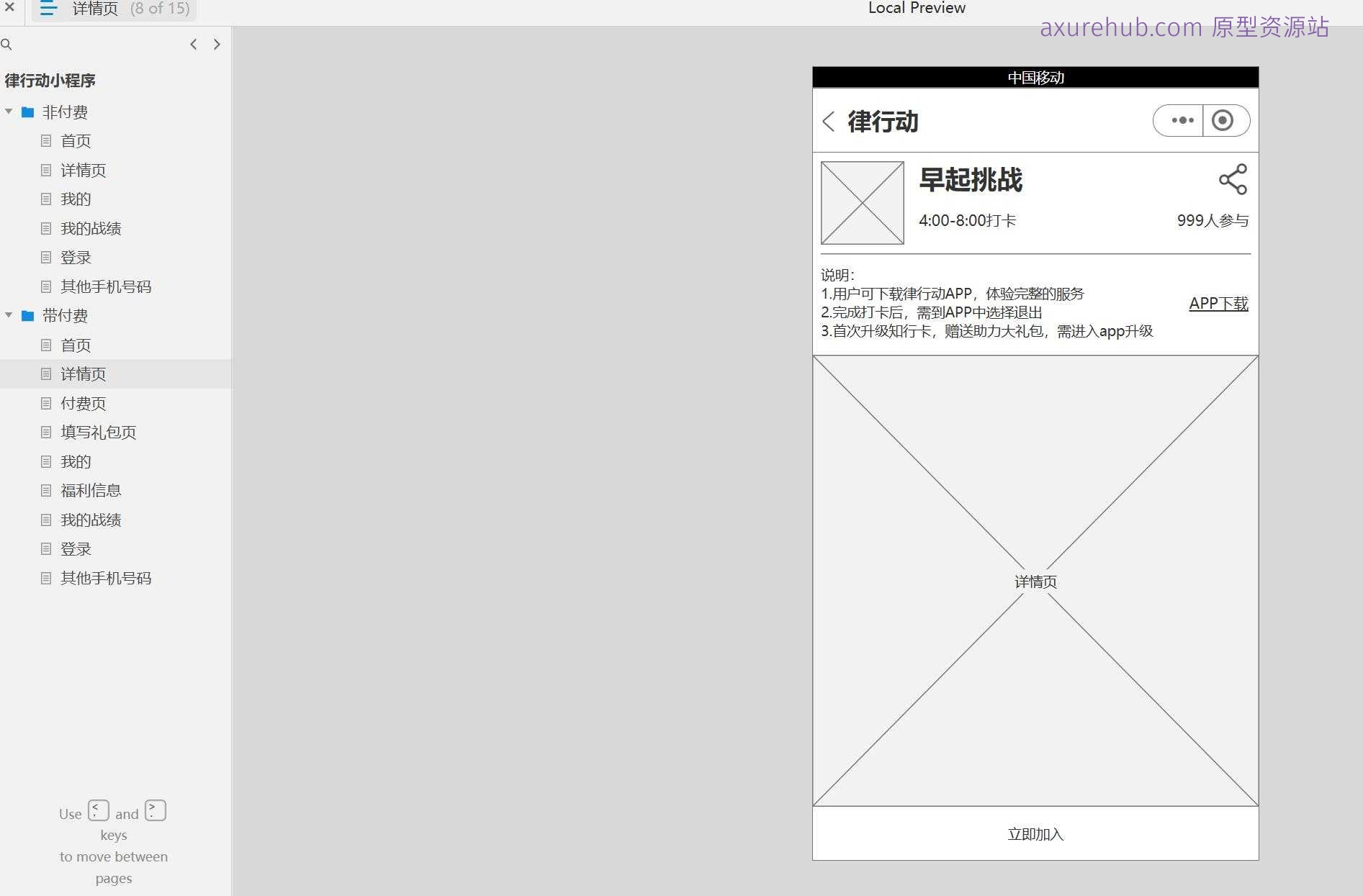The image size is (1363, 896).
Task: Click the 律行动小程序 project title
Action: [50, 81]
